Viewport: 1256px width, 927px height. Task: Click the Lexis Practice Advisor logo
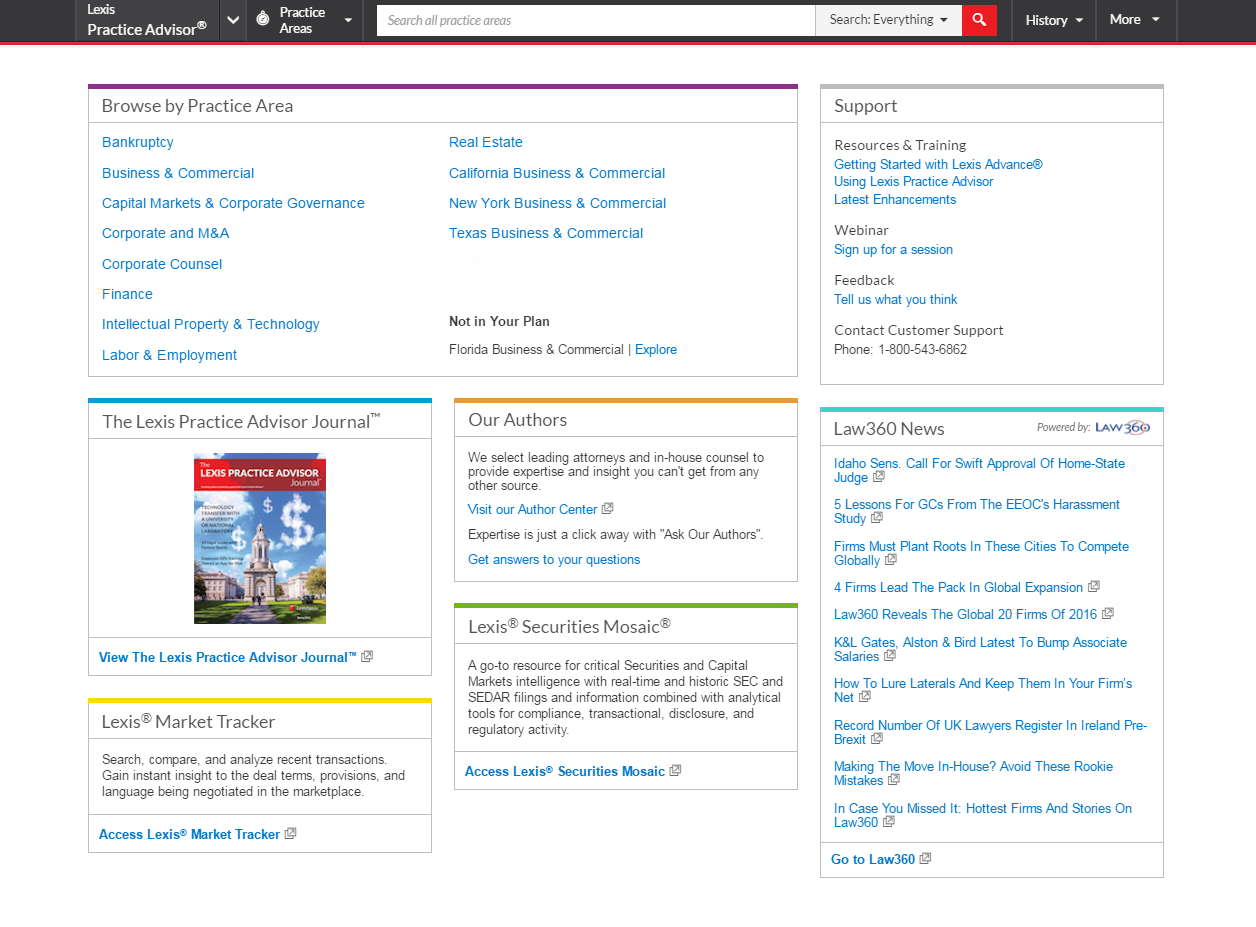(x=147, y=20)
